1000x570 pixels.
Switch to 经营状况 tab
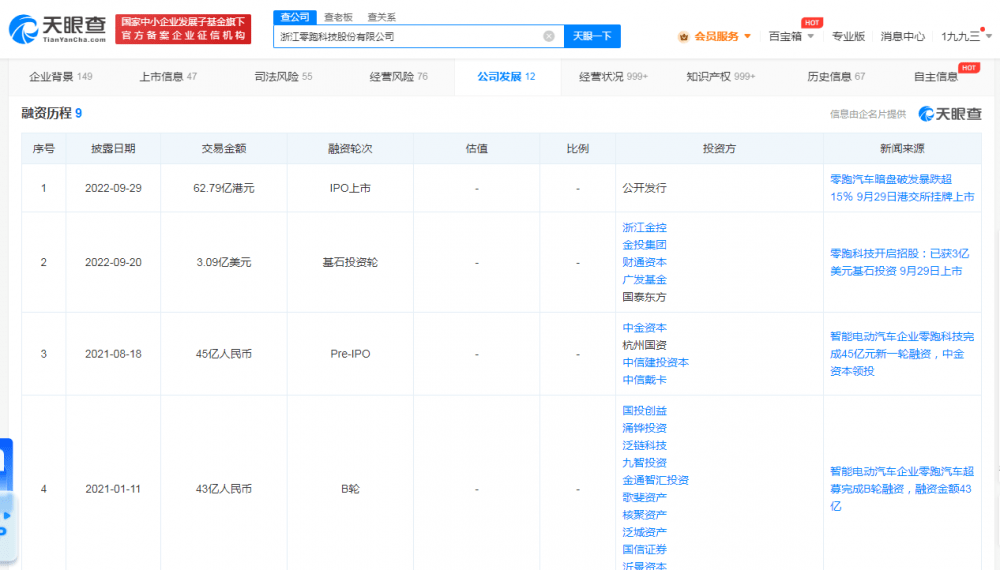[613, 77]
